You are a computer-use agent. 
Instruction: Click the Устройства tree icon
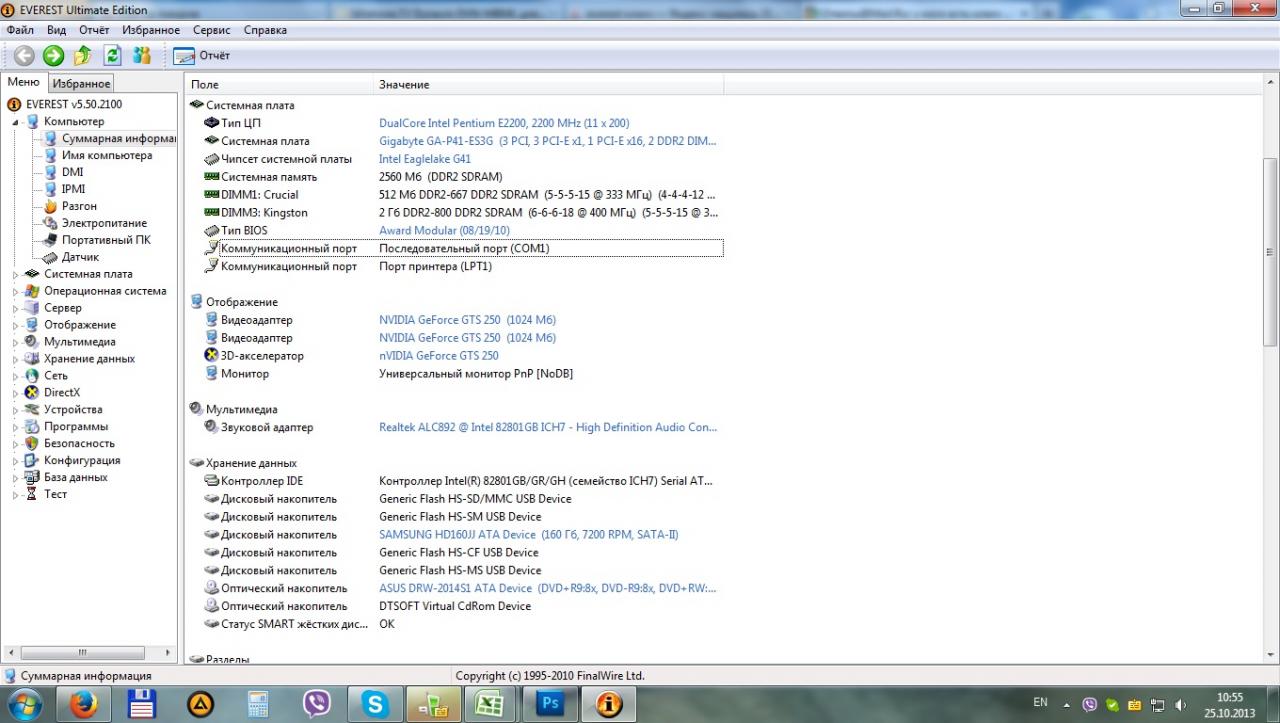33,410
